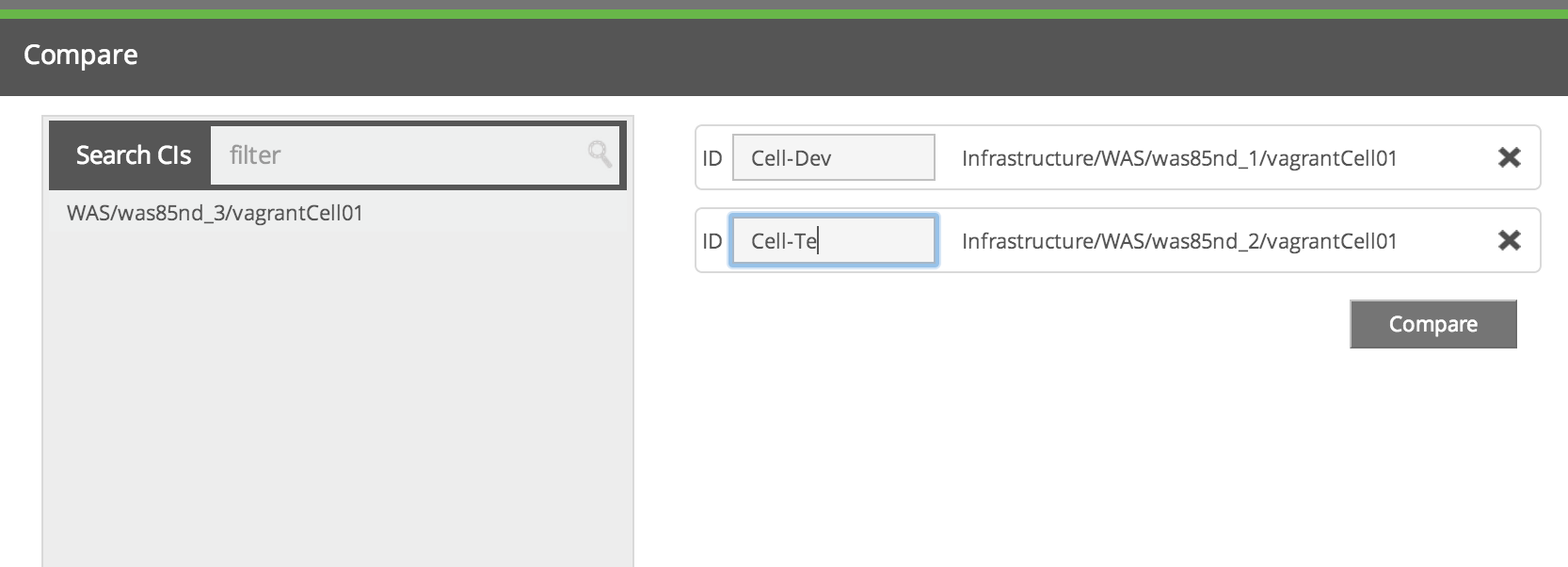Remove the Cell-Te entry with its X icon

coord(1509,241)
